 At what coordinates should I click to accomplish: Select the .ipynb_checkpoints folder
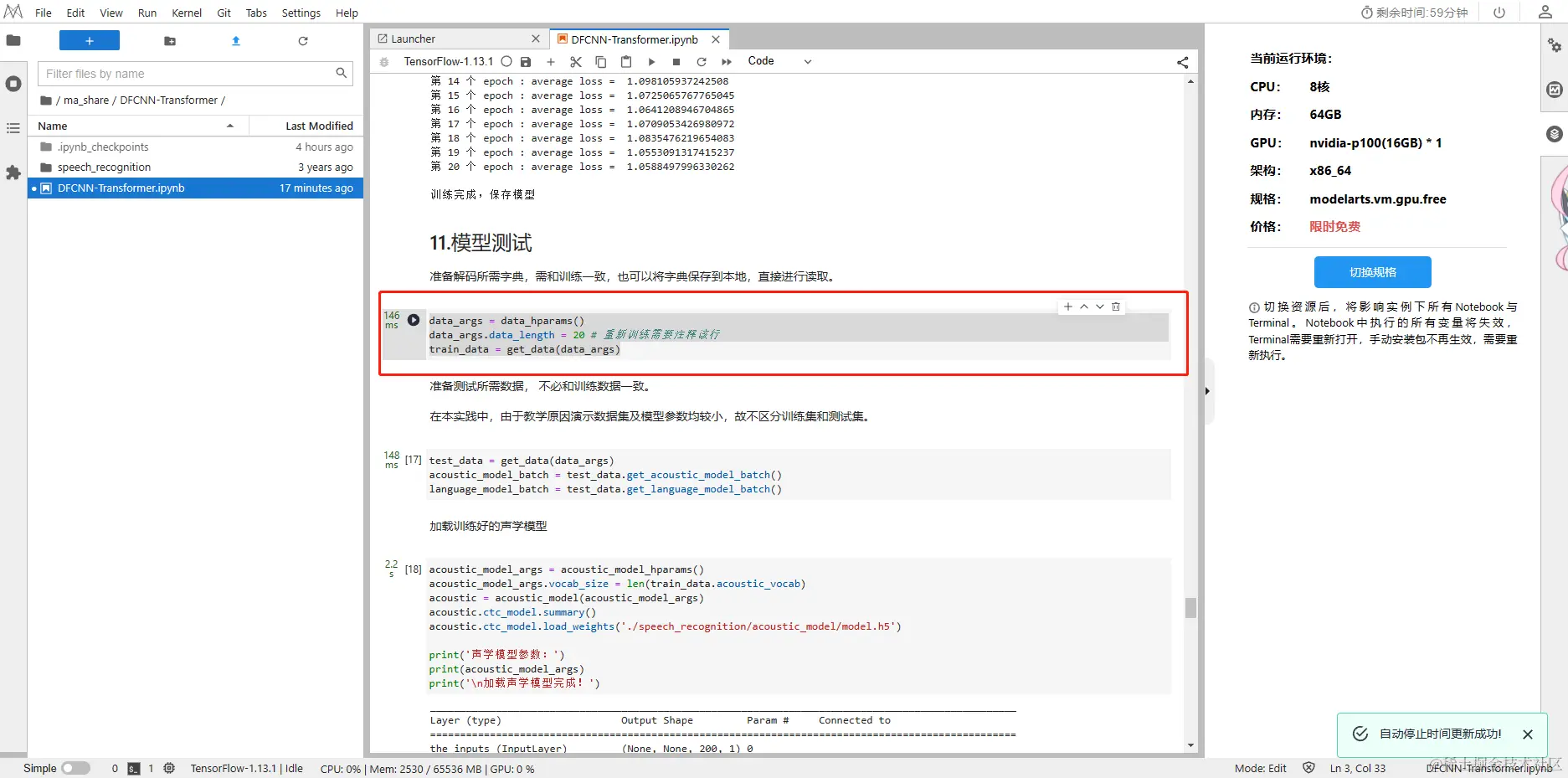196,147
